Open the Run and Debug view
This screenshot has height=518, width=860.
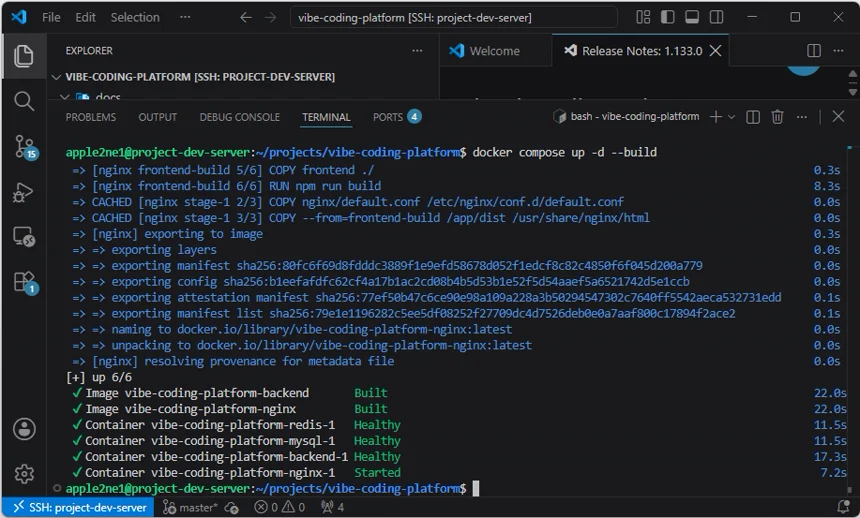24,192
